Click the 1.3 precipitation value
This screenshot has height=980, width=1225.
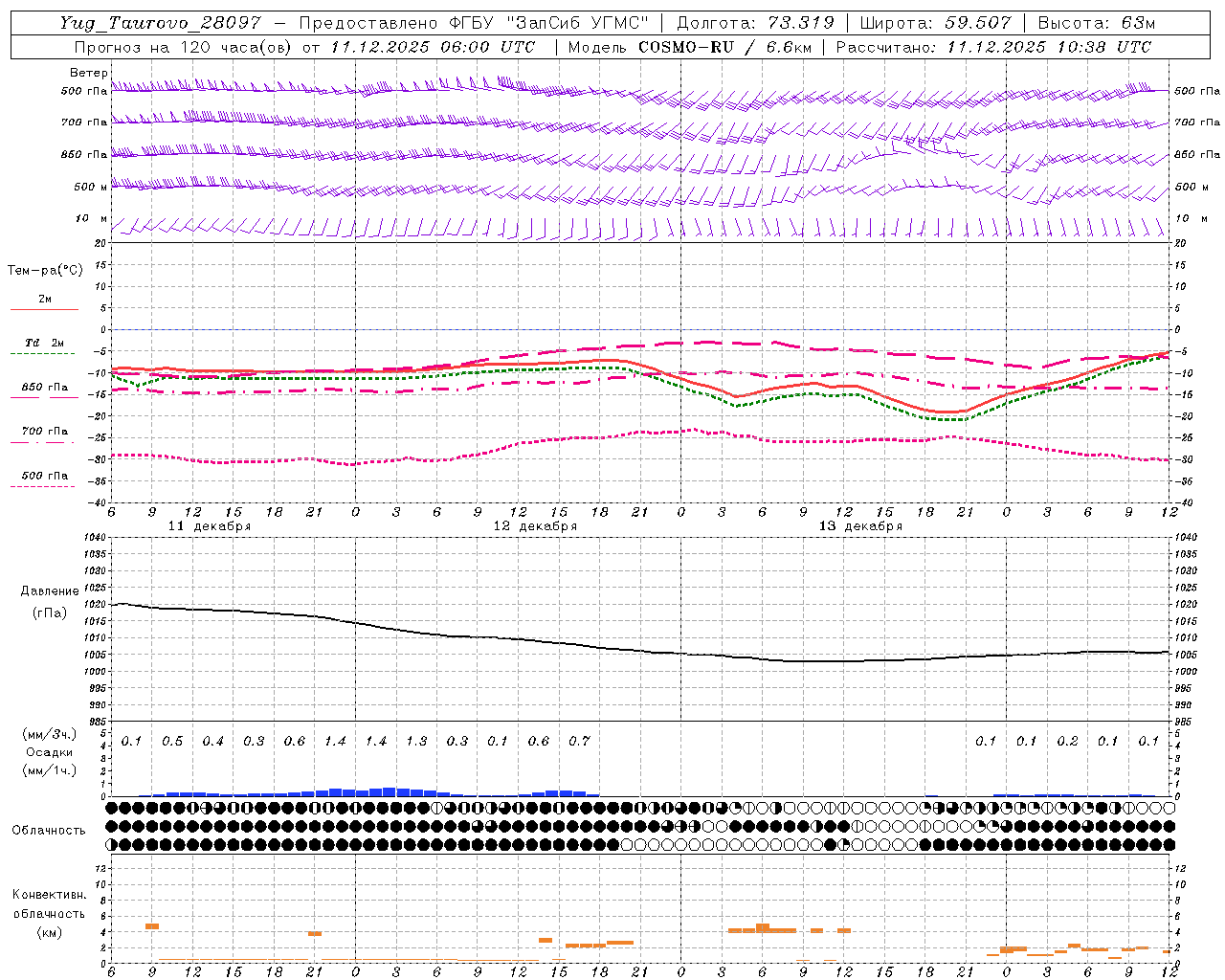tap(416, 741)
